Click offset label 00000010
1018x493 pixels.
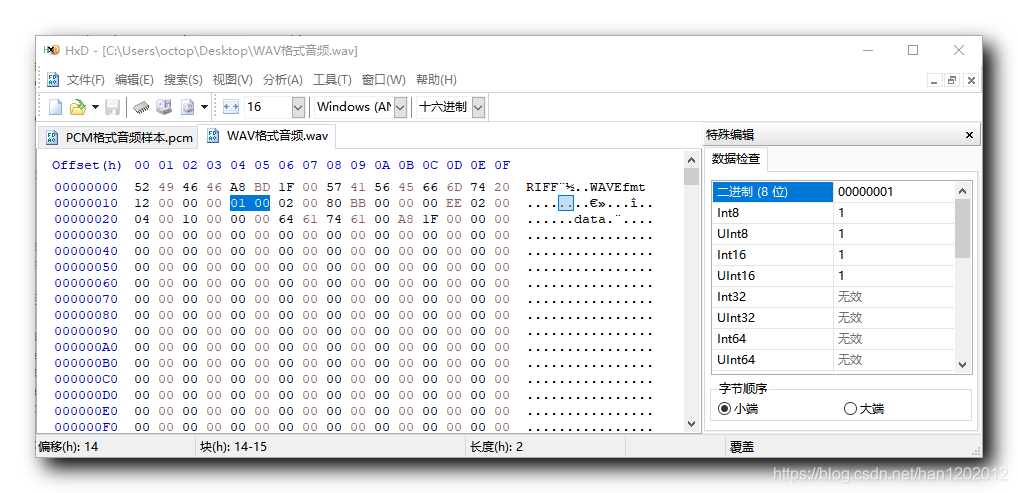pos(86,203)
